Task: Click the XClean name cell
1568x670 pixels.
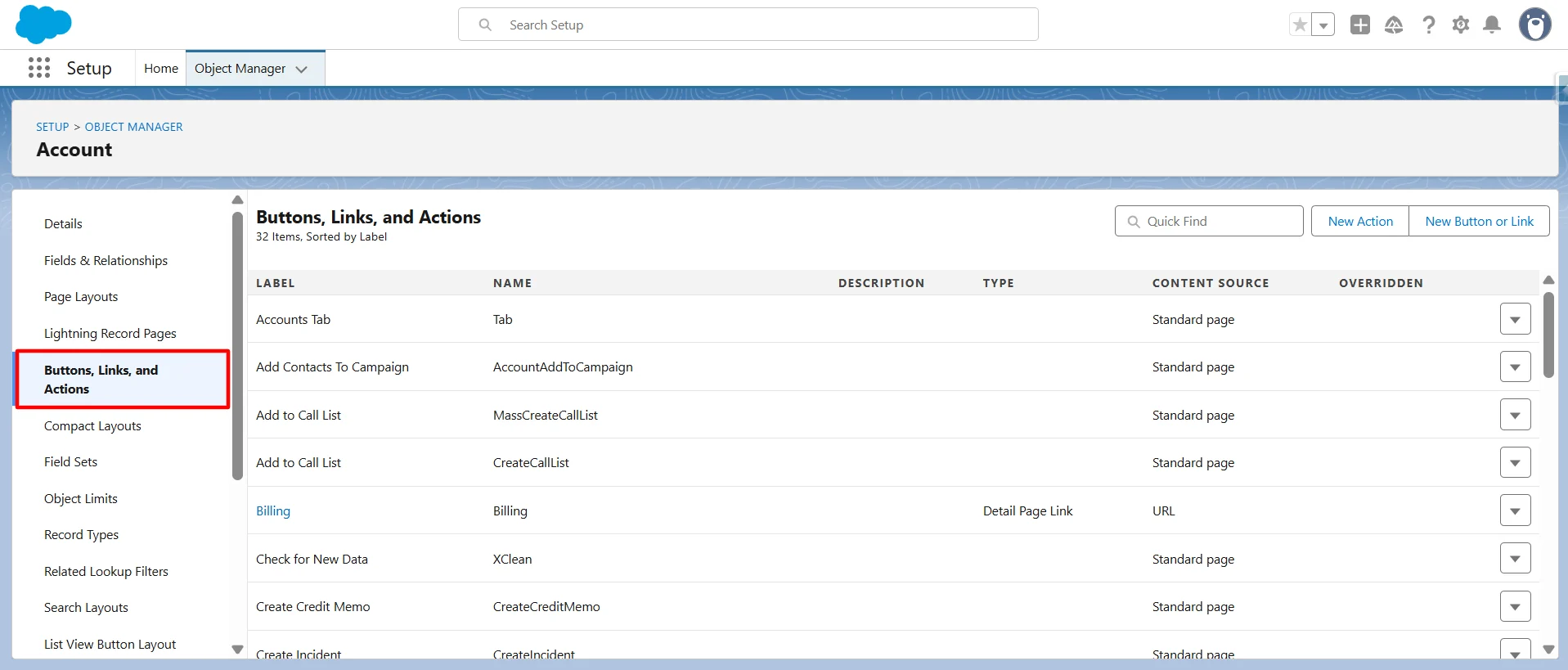Action: (512, 560)
